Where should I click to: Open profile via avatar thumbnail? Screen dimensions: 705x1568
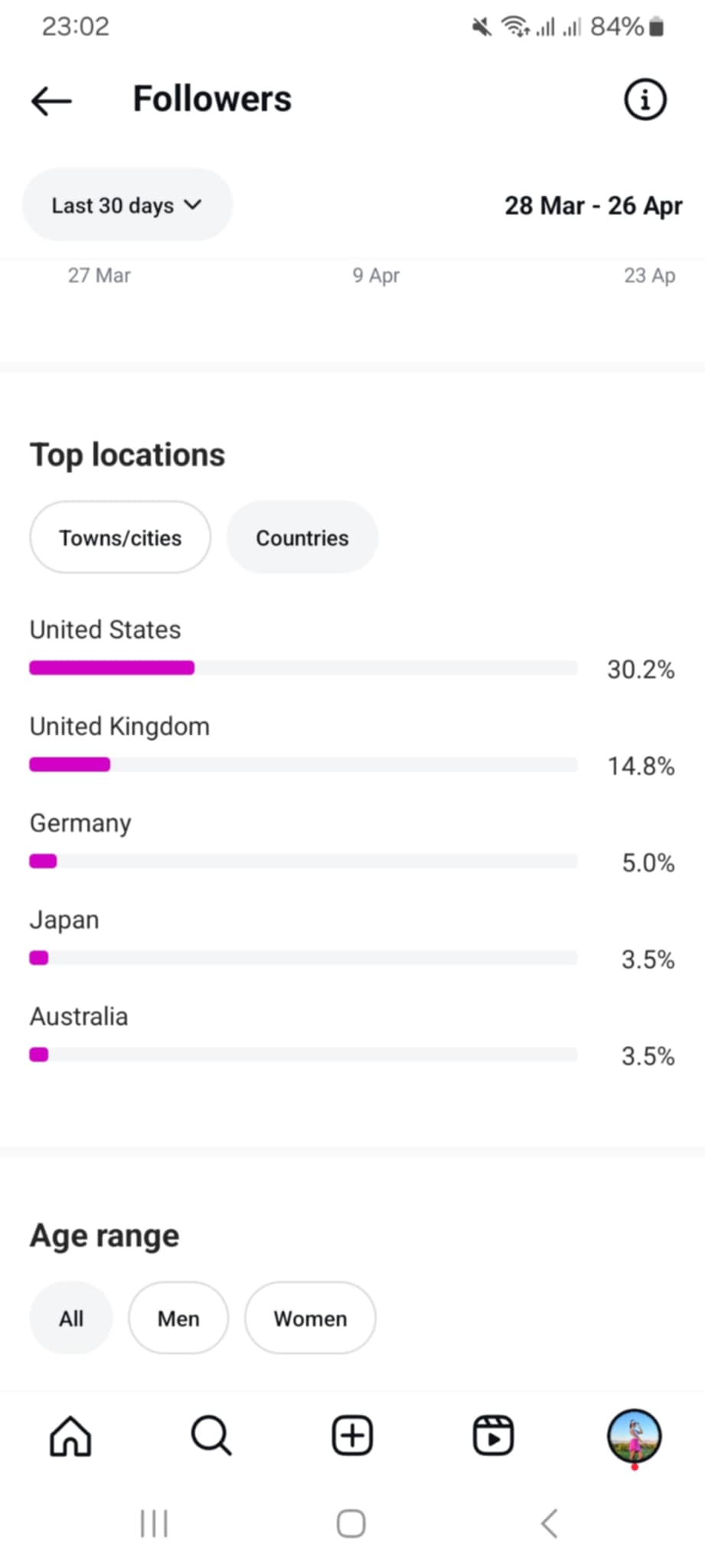point(634,1436)
